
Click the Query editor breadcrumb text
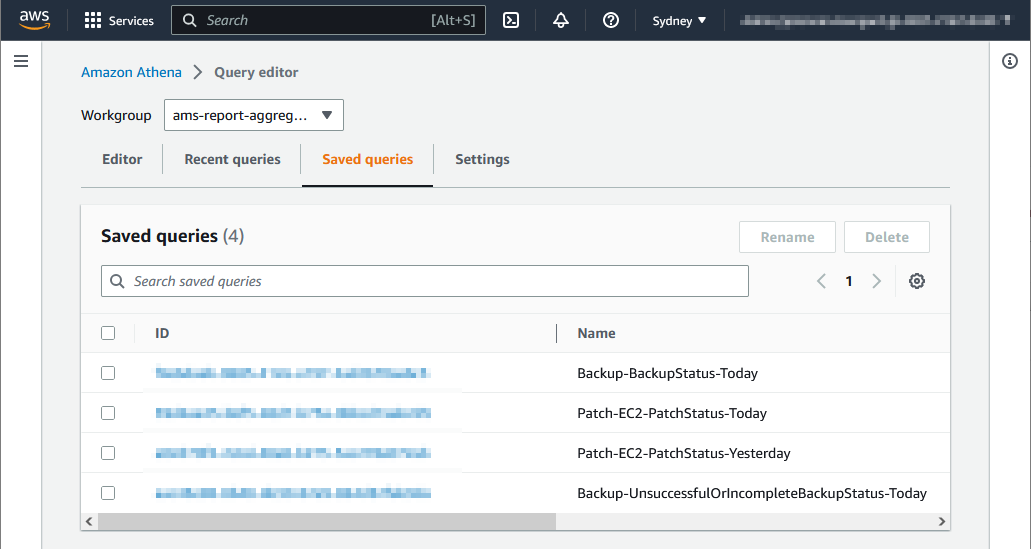[x=256, y=72]
